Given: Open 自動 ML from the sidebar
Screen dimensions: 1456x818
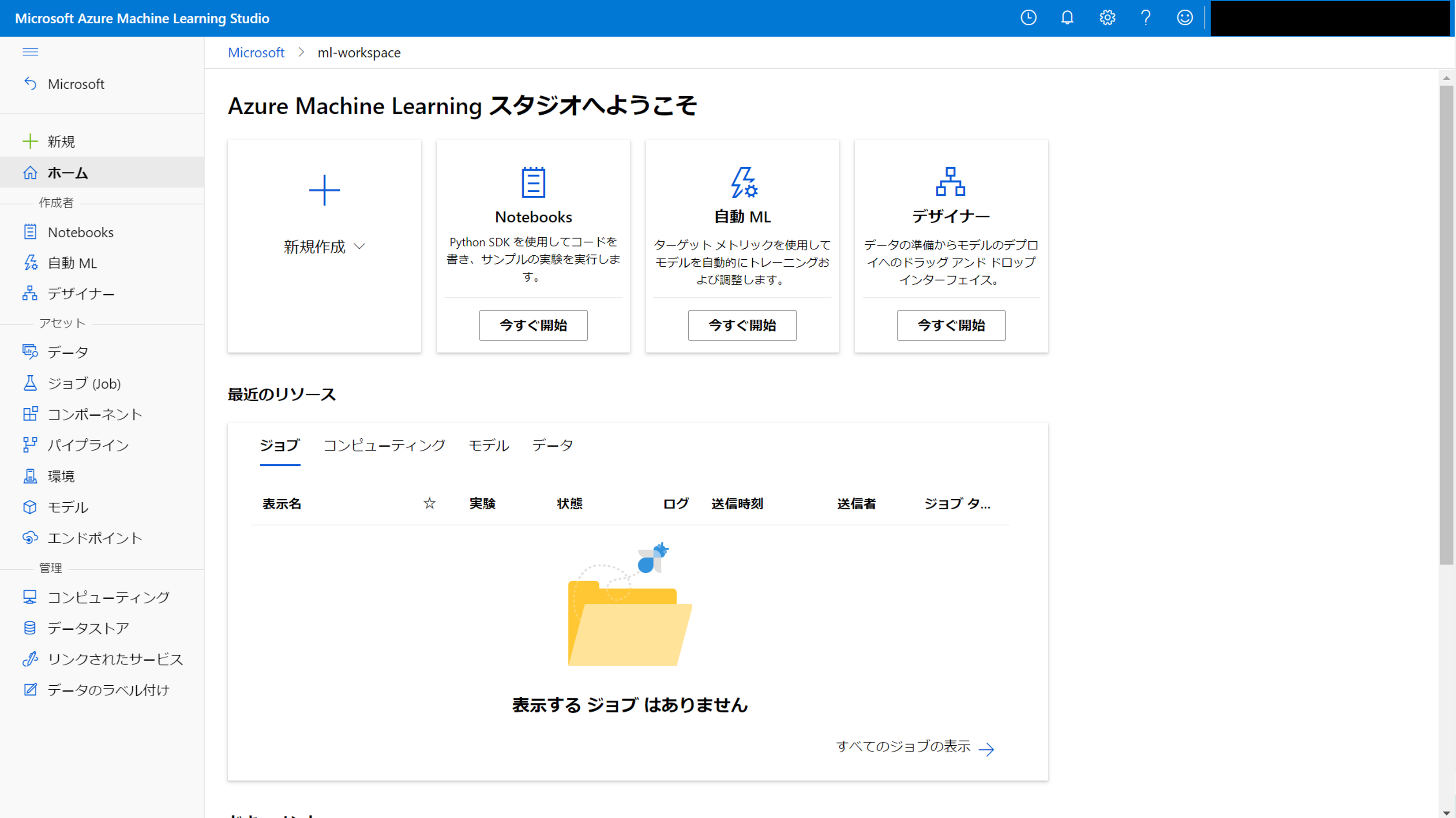Looking at the screenshot, I should pos(72,263).
